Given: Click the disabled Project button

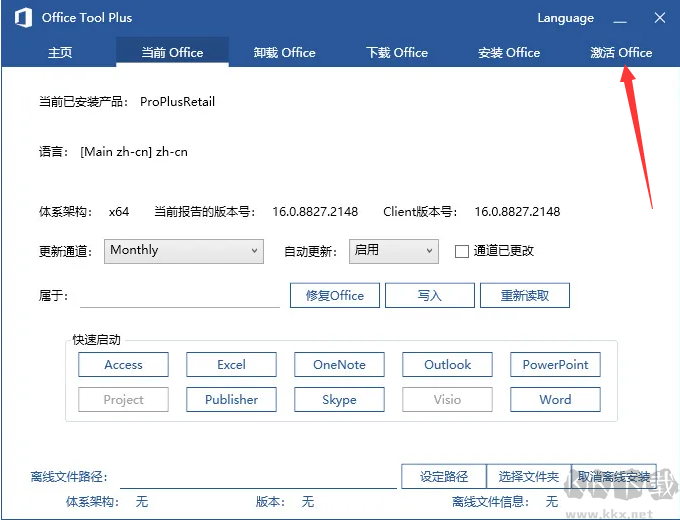Looking at the screenshot, I should coord(124,400).
